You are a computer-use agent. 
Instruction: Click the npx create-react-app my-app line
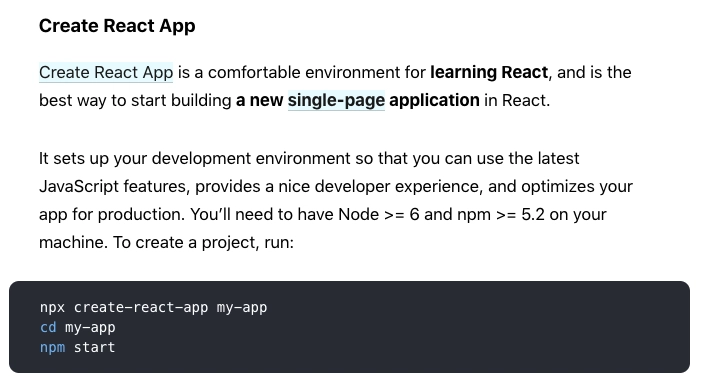coord(153,308)
